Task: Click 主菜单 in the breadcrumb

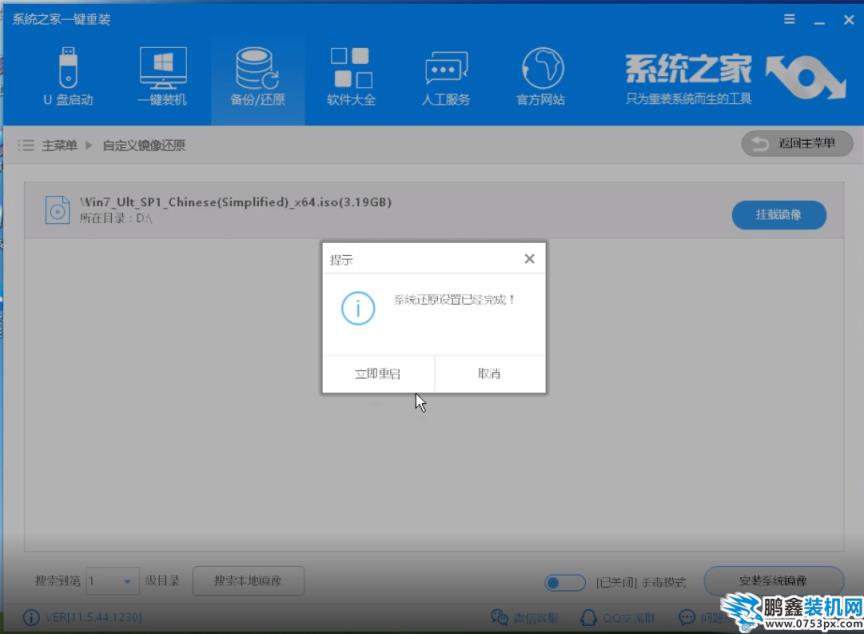Action: tap(60, 145)
